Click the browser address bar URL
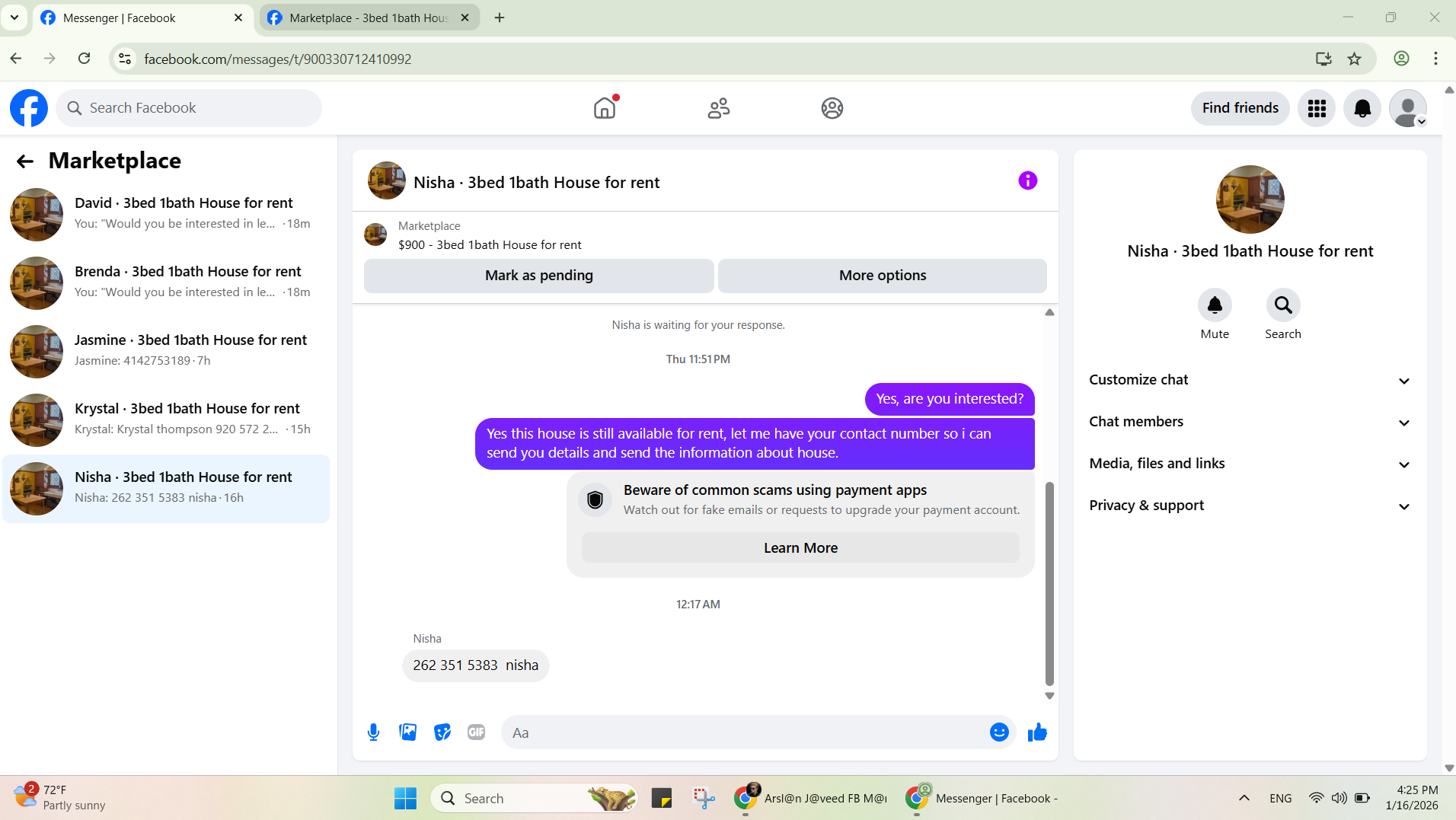 [278, 59]
